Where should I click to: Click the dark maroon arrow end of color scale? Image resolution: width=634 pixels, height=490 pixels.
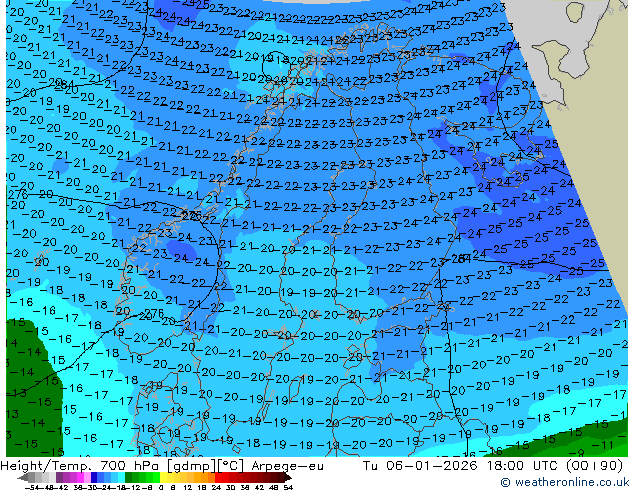(x=288, y=477)
